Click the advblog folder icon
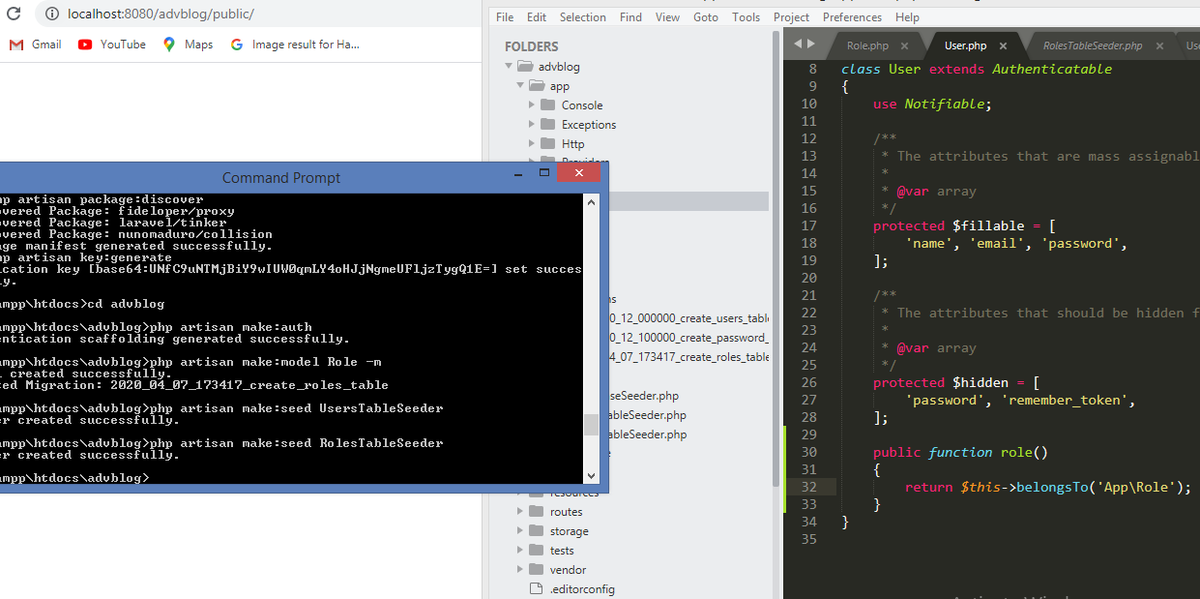The image size is (1200, 599). (x=524, y=67)
